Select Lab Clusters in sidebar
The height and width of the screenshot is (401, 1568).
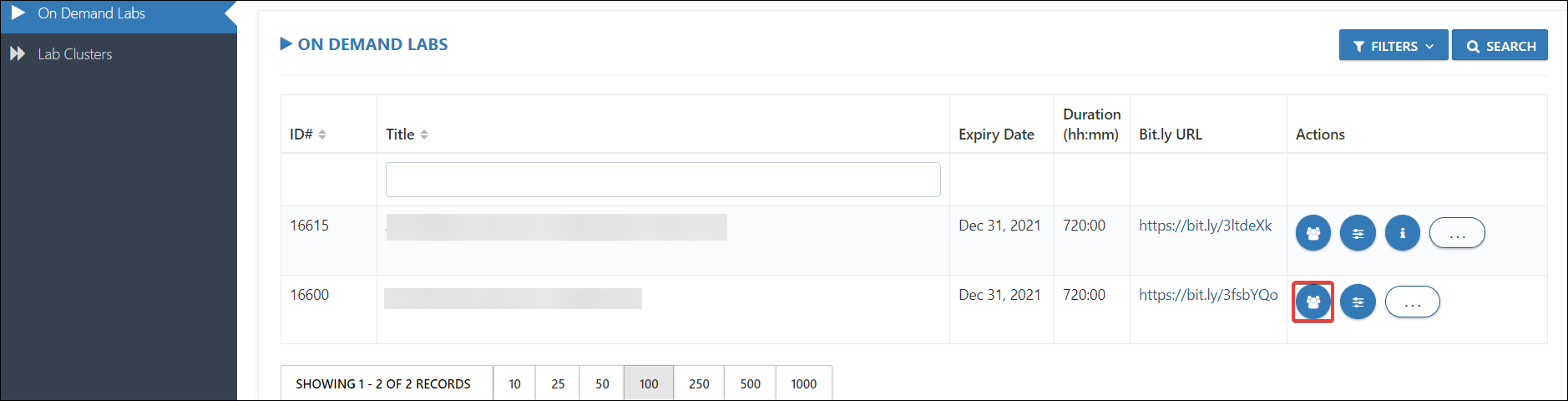coord(75,54)
